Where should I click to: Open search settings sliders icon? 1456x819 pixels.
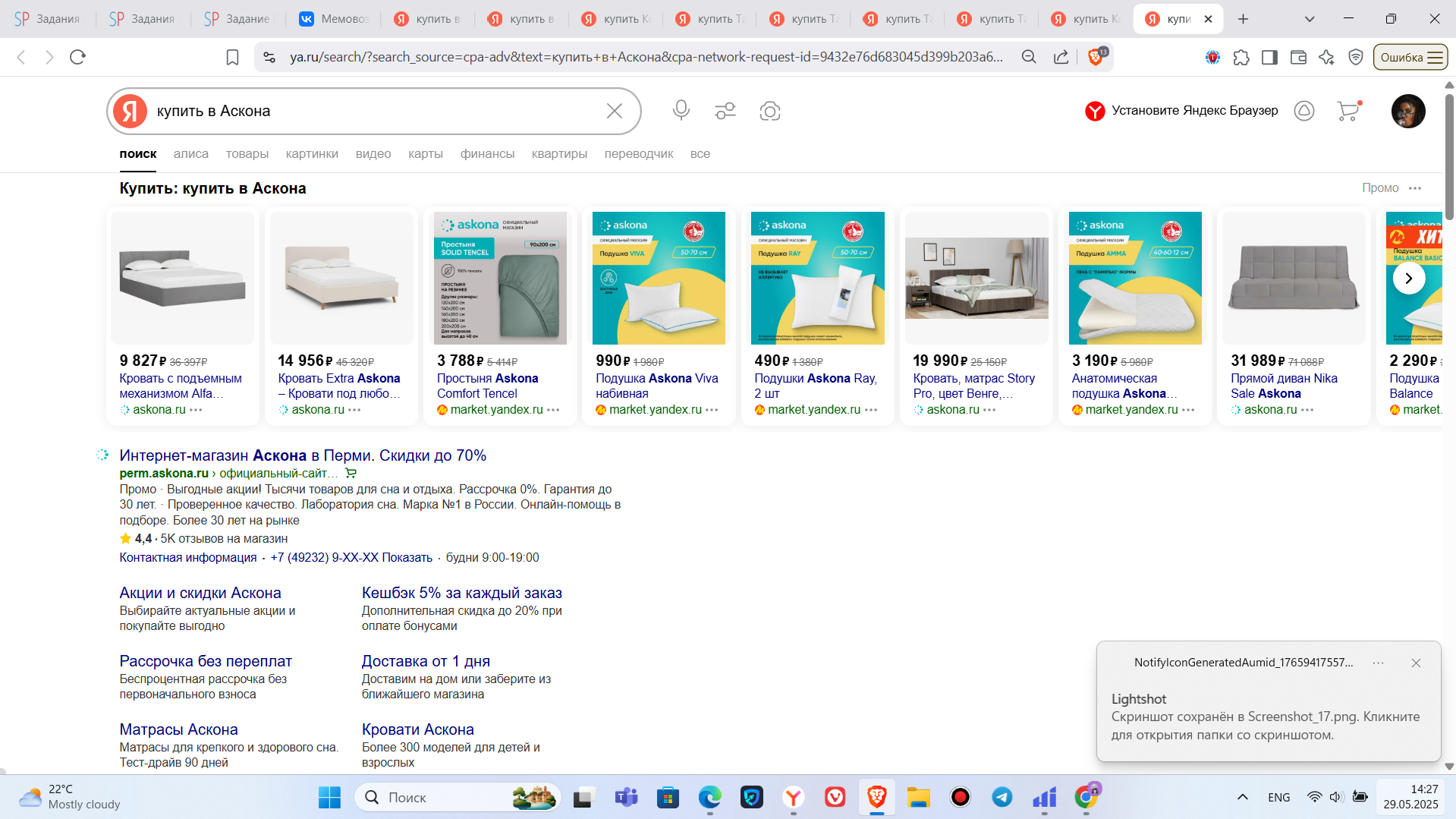tap(725, 111)
